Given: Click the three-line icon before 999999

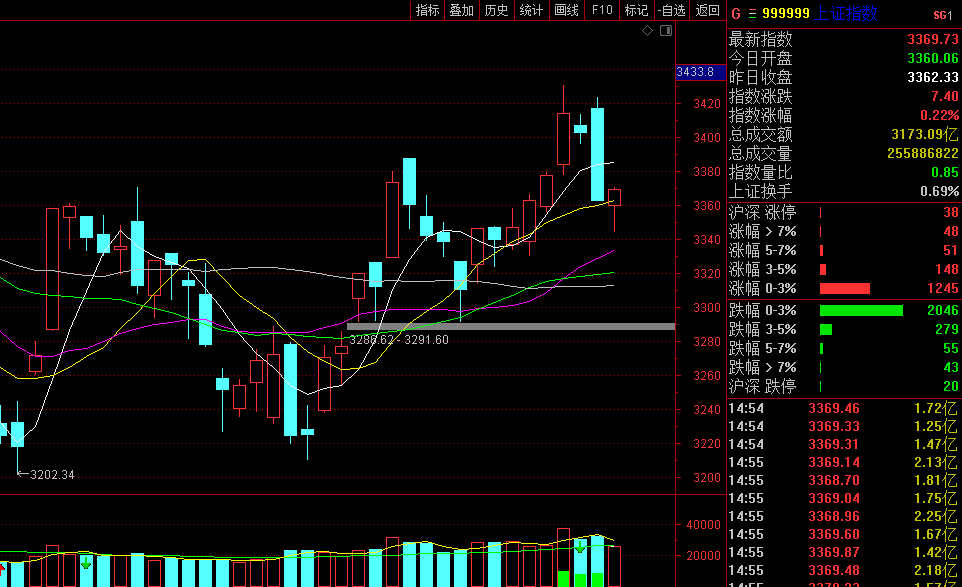Looking at the screenshot, I should click(x=751, y=14).
